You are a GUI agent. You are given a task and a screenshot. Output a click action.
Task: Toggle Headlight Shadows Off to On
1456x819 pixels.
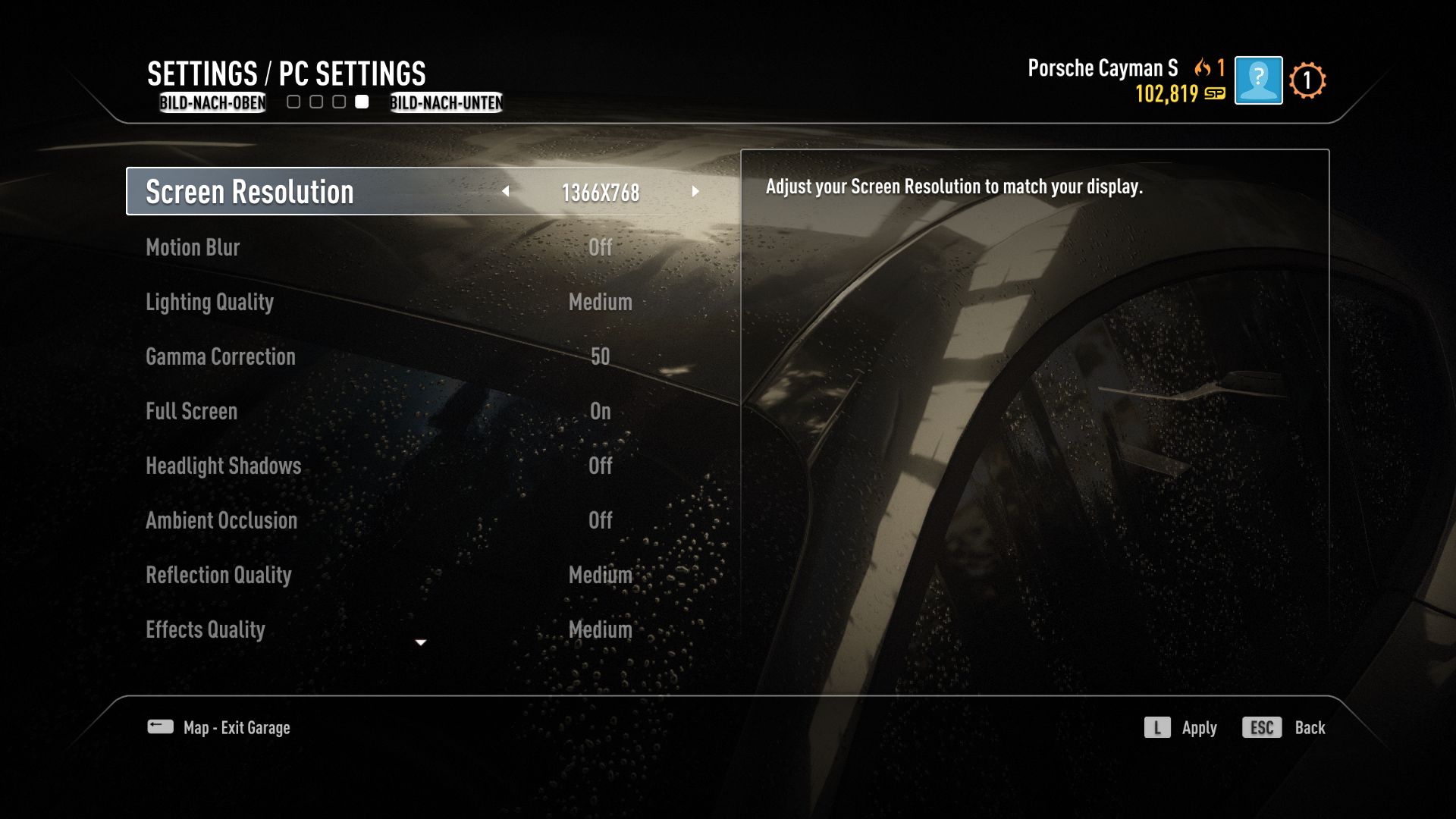pyautogui.click(x=600, y=465)
